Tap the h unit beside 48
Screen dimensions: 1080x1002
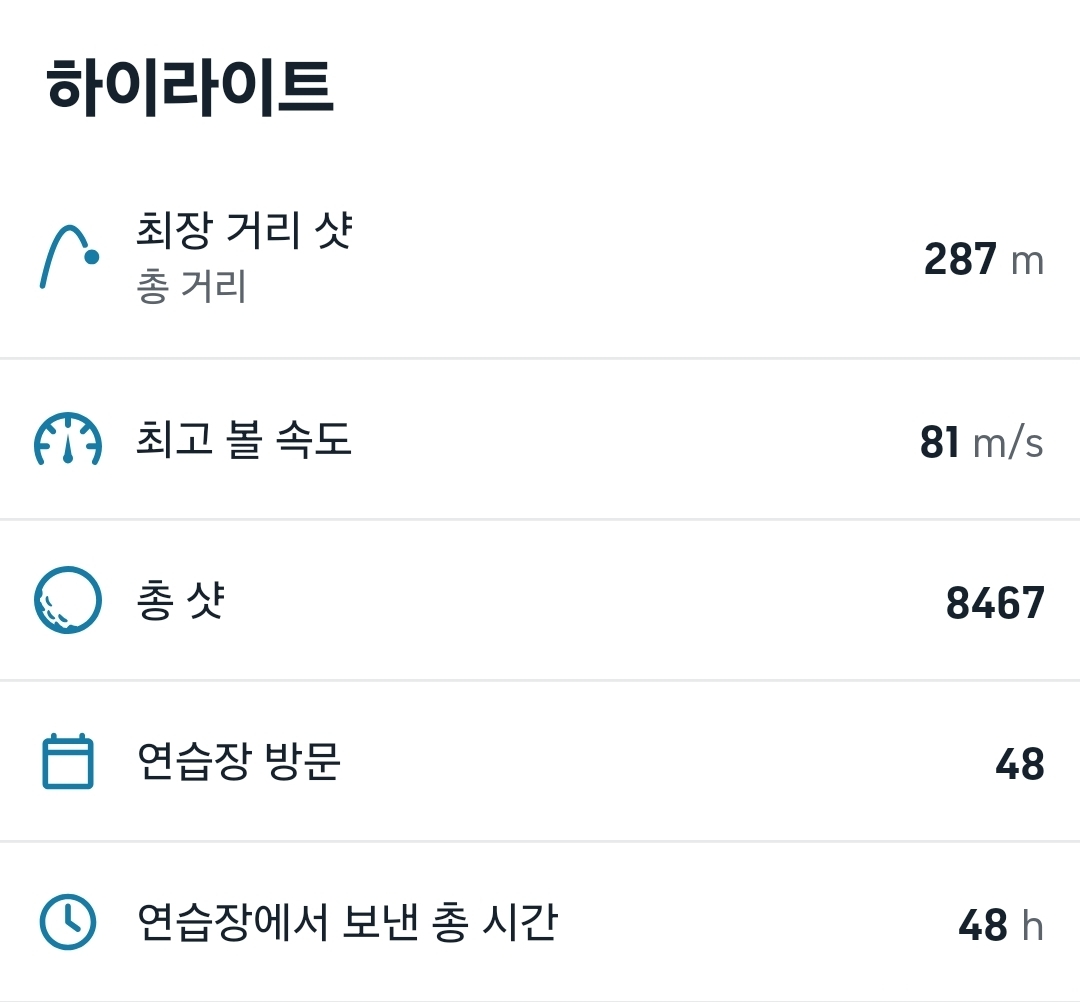1032,926
